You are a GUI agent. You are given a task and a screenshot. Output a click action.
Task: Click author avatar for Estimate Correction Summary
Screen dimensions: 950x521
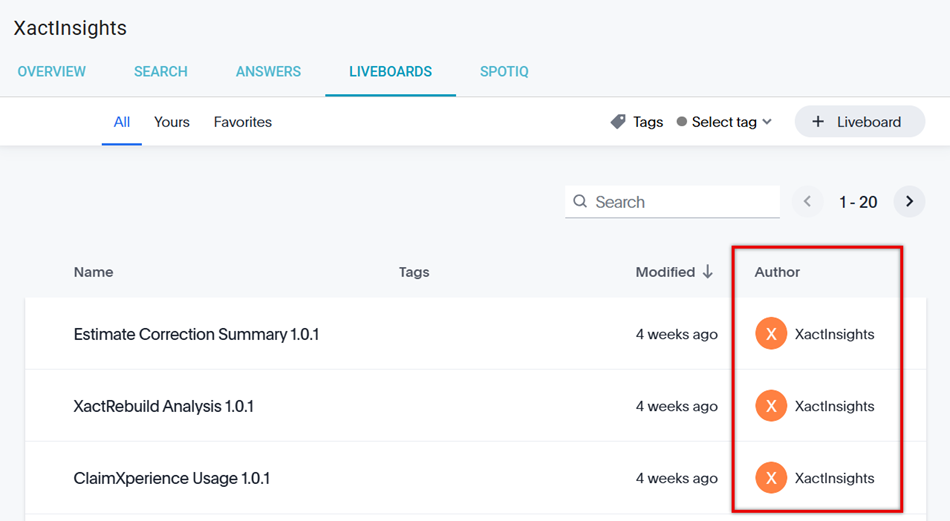(x=771, y=334)
